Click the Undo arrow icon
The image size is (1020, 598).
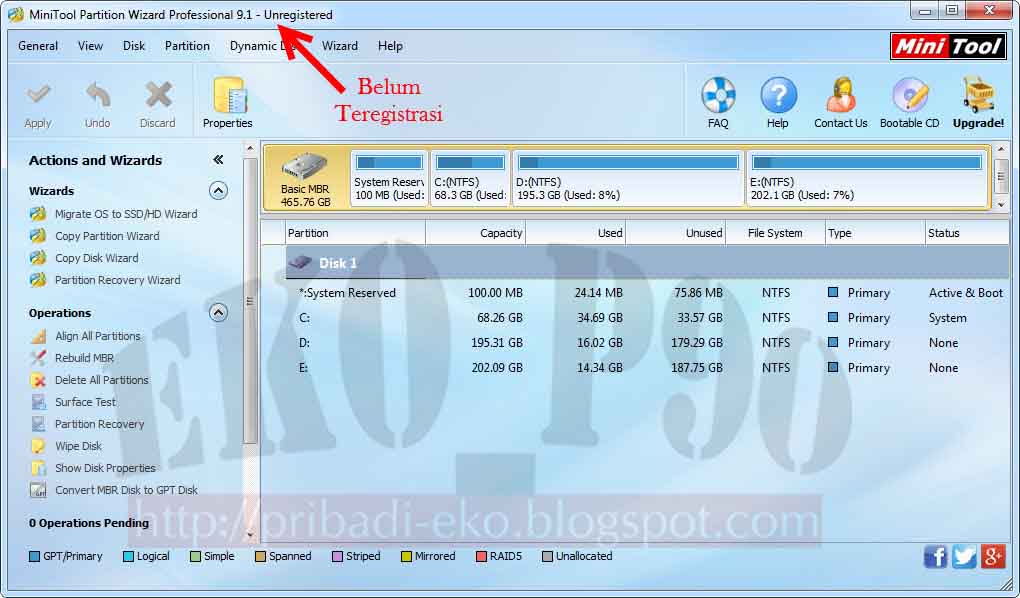tap(98, 96)
